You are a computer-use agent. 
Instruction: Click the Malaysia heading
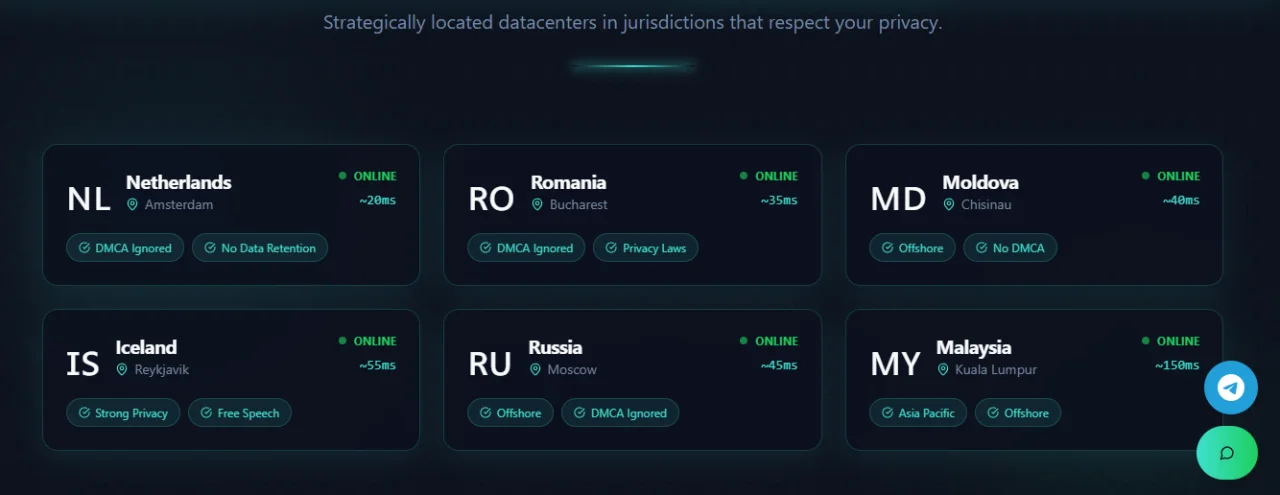point(974,347)
